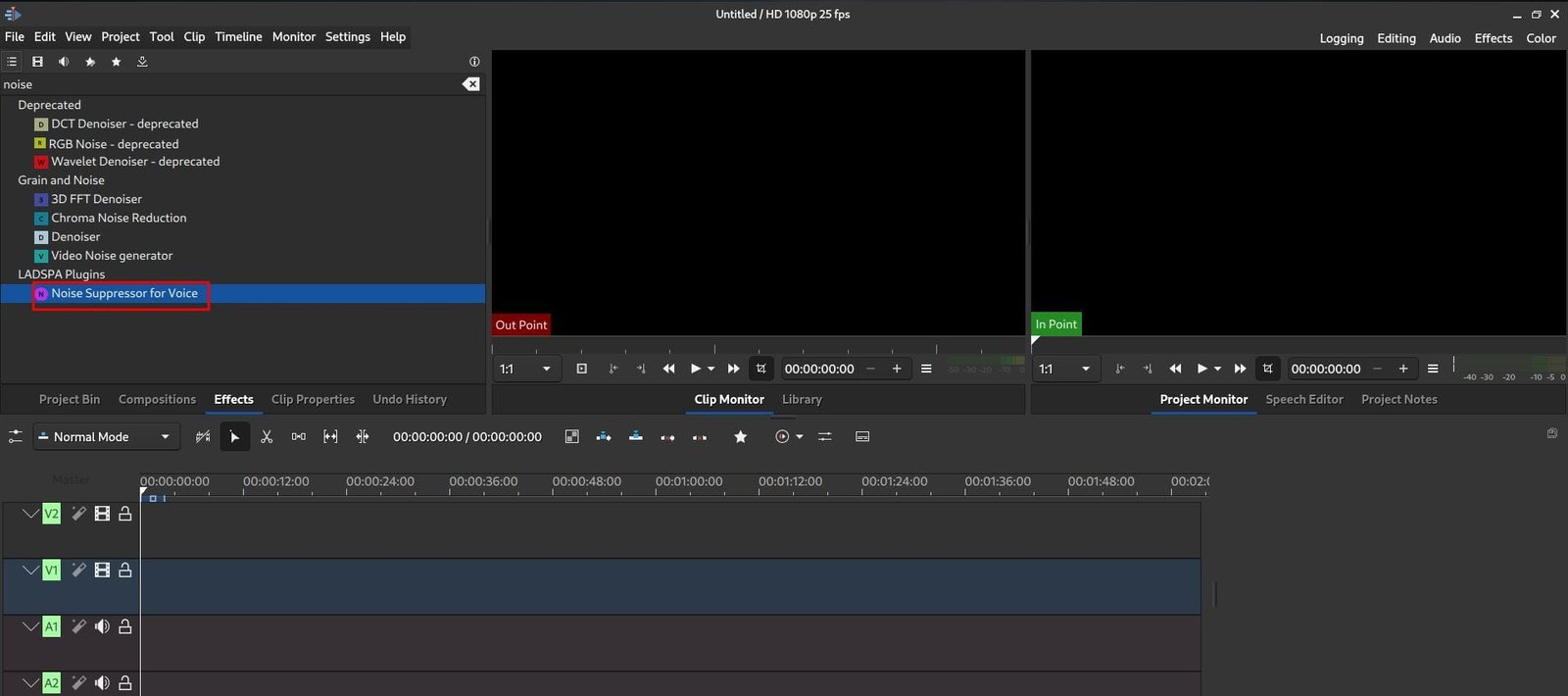
Task: Clear the 'noise' search field
Action: pos(471,84)
